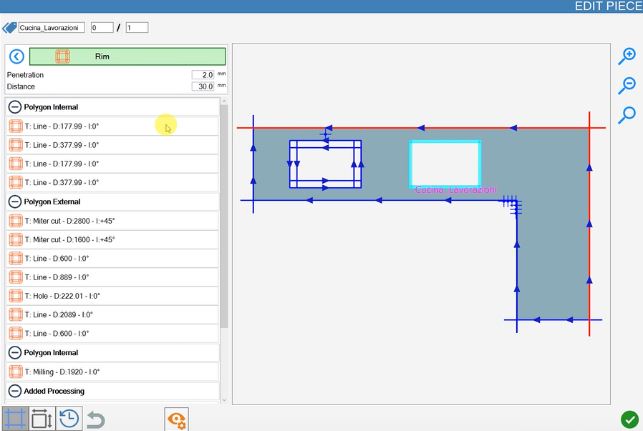Click rim icon of Hole D:222.01 row
Image resolution: width=643 pixels, height=431 pixels.
16,296
